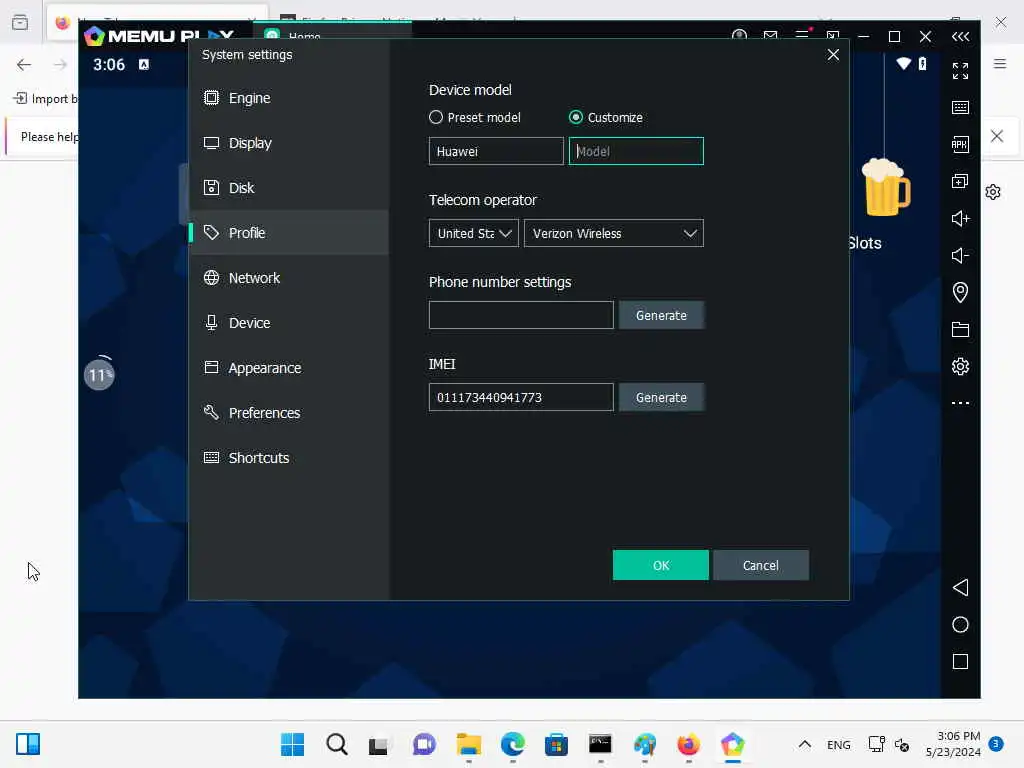Click the phone number input field
The image size is (1024, 768).
pyautogui.click(x=521, y=315)
